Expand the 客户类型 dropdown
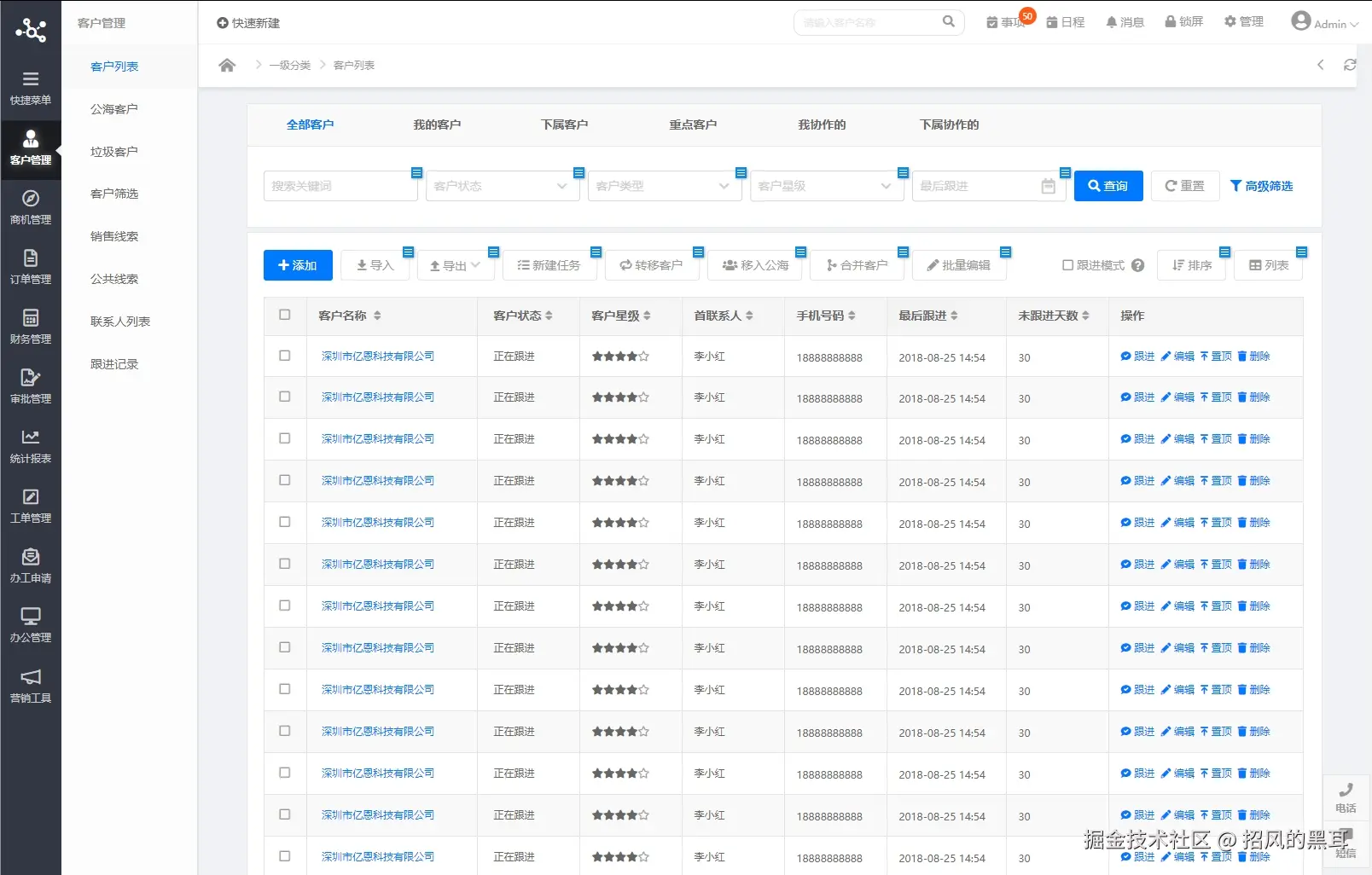Viewport: 1372px width, 875px height. pyautogui.click(x=665, y=186)
